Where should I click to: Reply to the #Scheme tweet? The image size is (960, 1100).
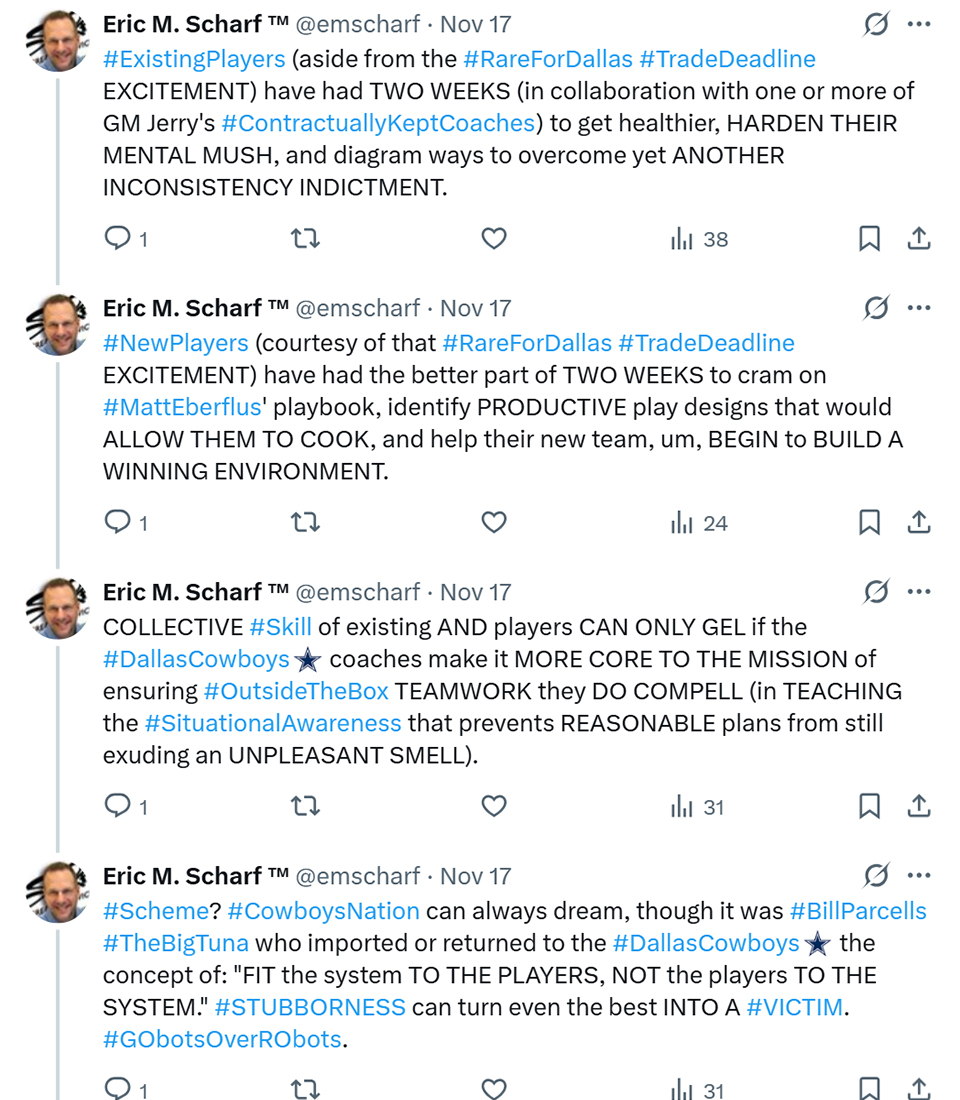[x=118, y=1089]
